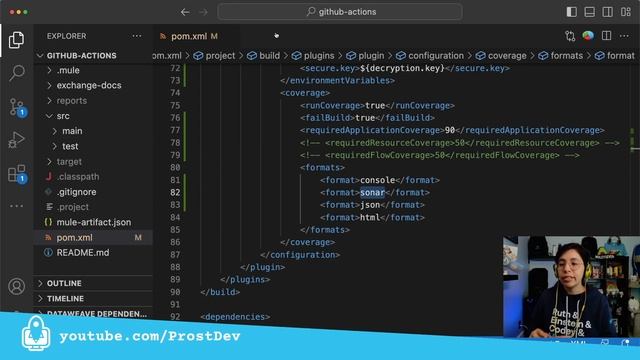Click the coverage breadcrumb item
Screen dimensions: 640x360
click(501, 56)
